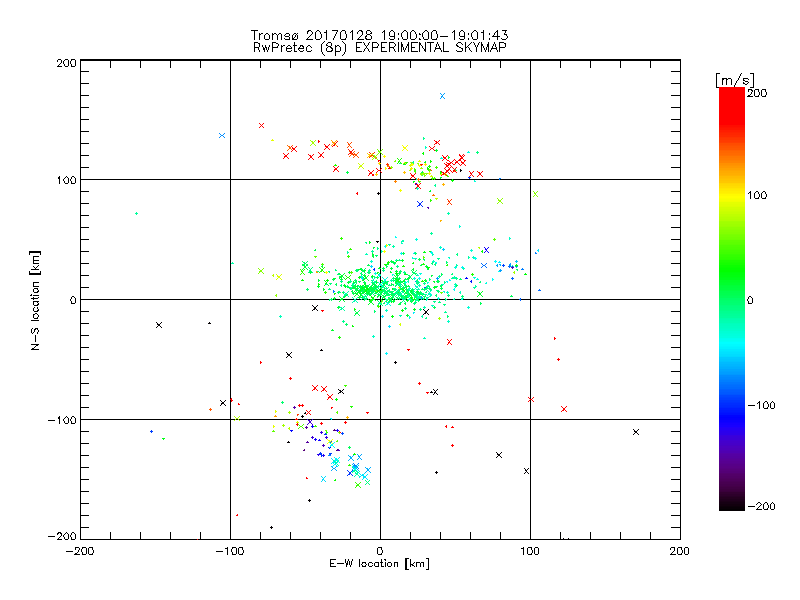Click the title line "Tromsø 20170128 19:00:00-19:01:43"
The height and width of the screenshot is (600, 800).
[379, 35]
